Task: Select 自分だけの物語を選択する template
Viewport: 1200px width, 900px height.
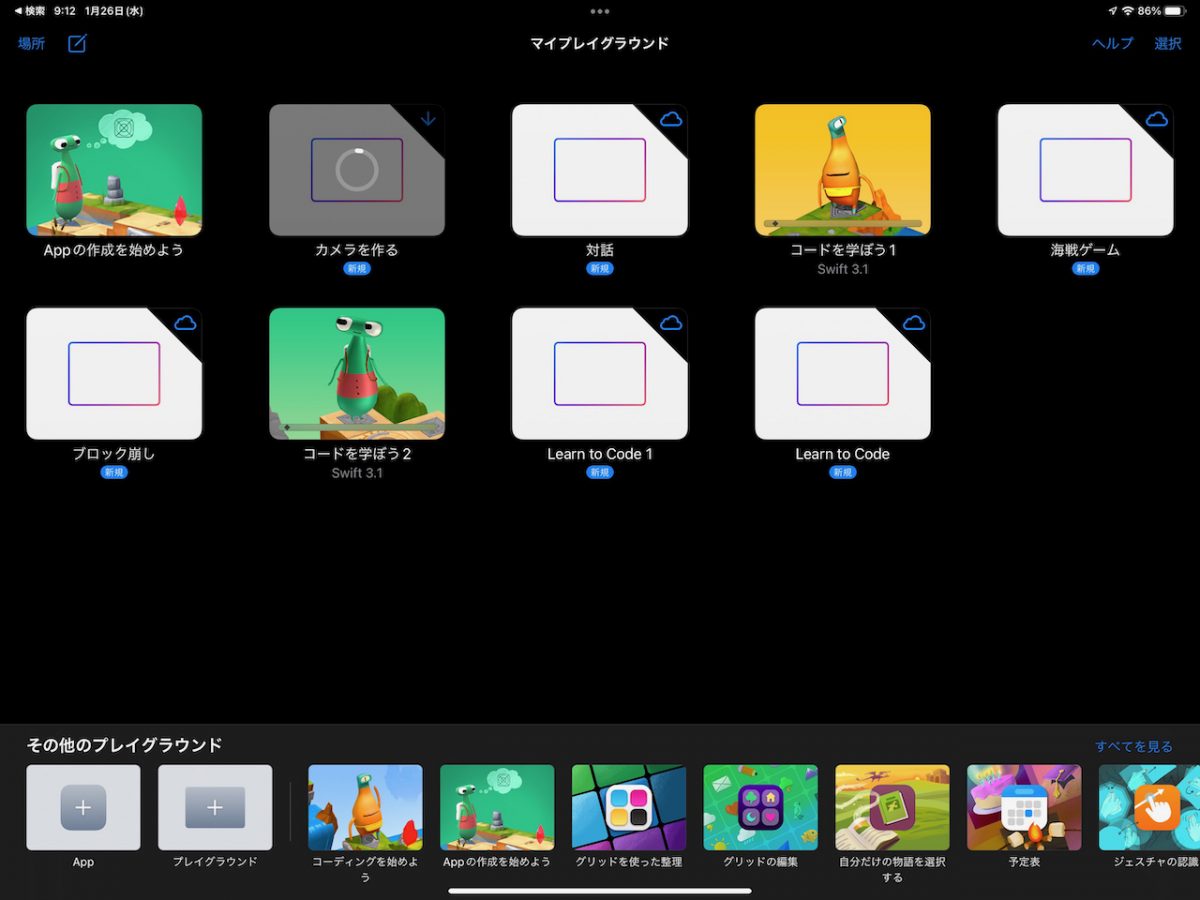Action: (x=892, y=807)
